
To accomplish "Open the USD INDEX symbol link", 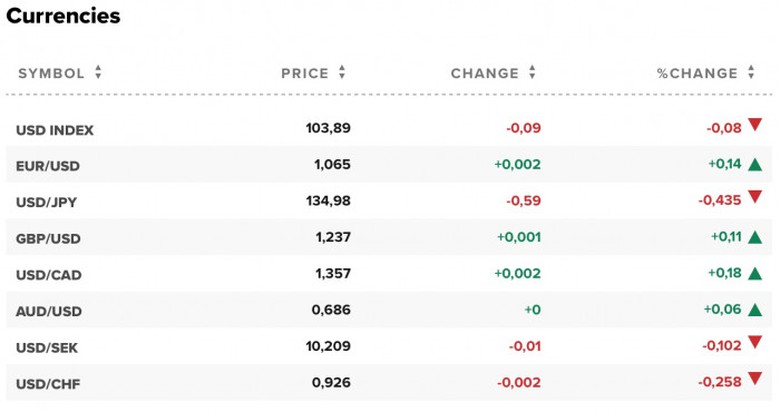I will (55, 130).
